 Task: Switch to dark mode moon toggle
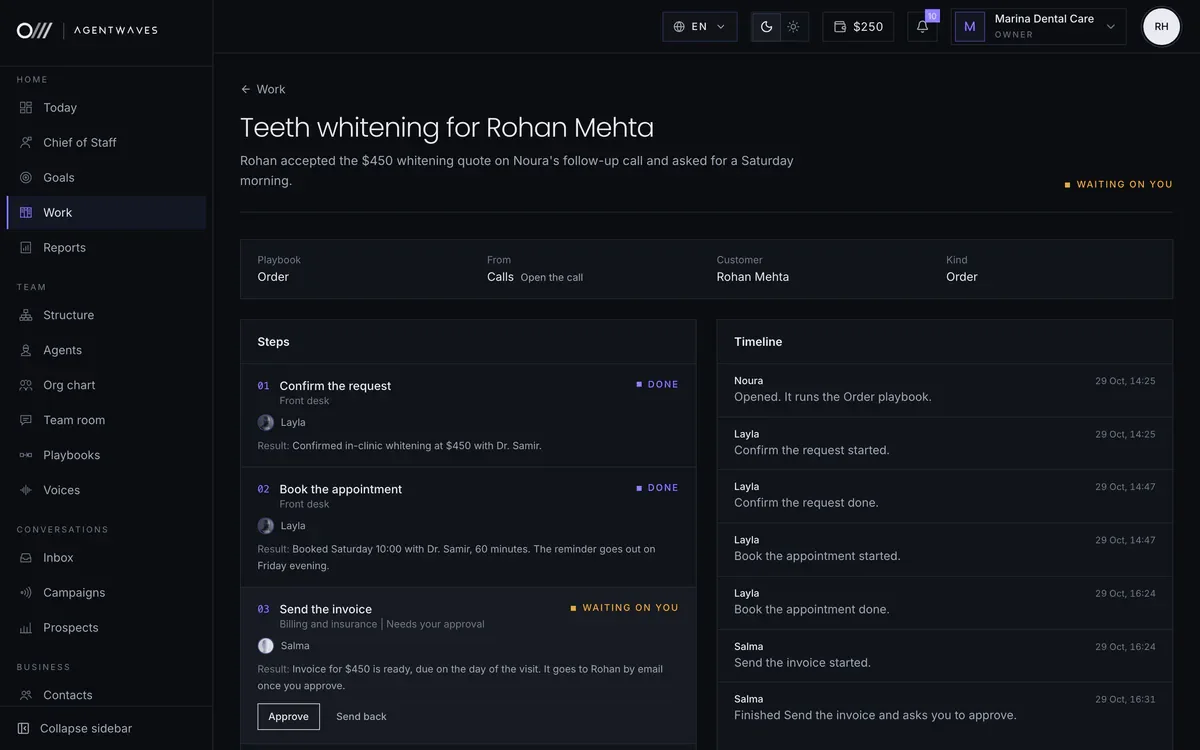coord(767,27)
